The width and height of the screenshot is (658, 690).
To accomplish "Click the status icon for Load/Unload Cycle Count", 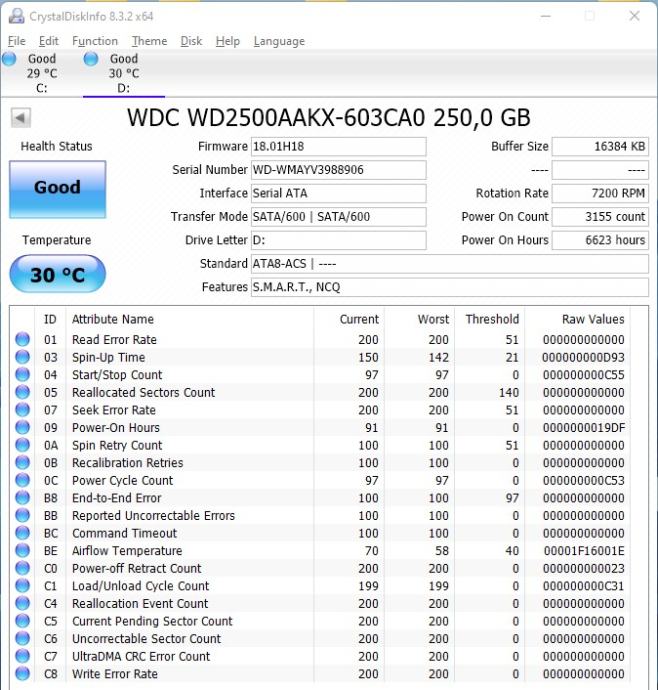I will pyautogui.click(x=22, y=586).
